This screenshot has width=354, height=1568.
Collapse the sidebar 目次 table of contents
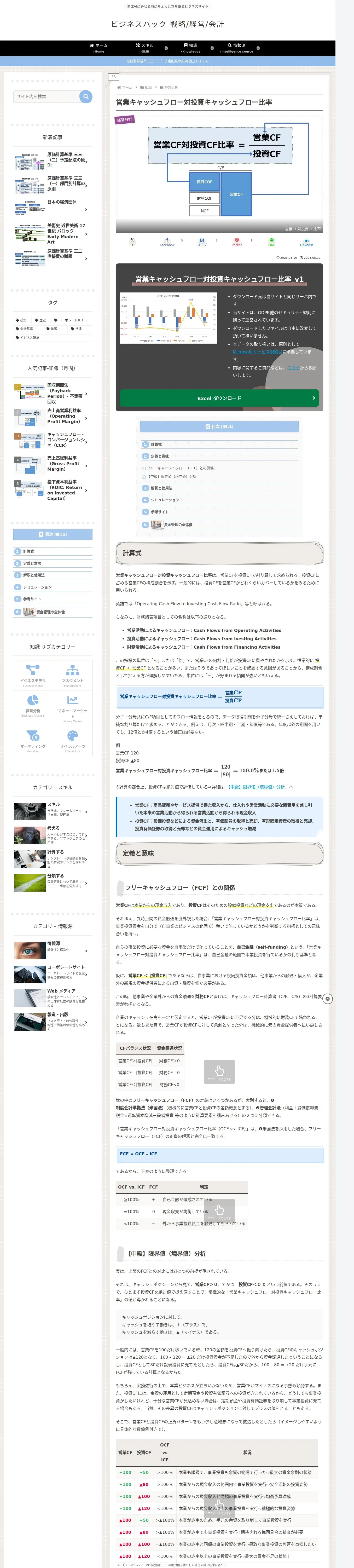point(53,534)
